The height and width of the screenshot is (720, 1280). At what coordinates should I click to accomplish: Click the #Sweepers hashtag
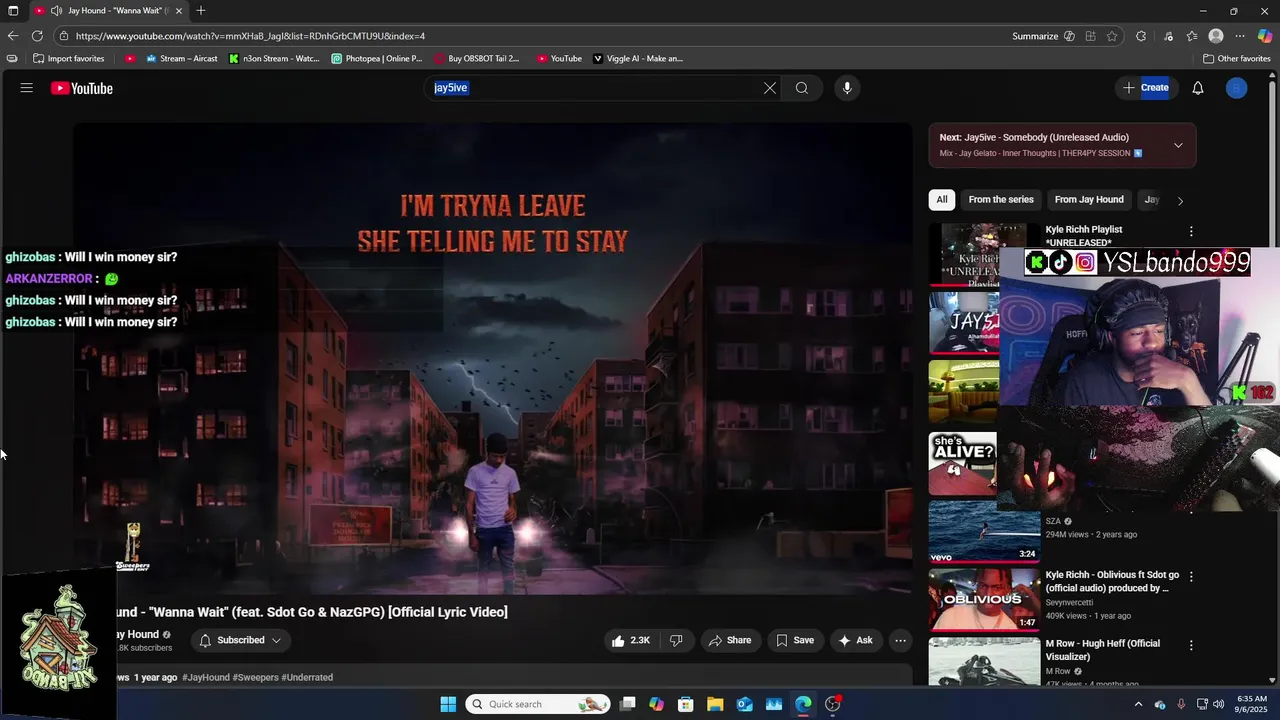point(255,677)
